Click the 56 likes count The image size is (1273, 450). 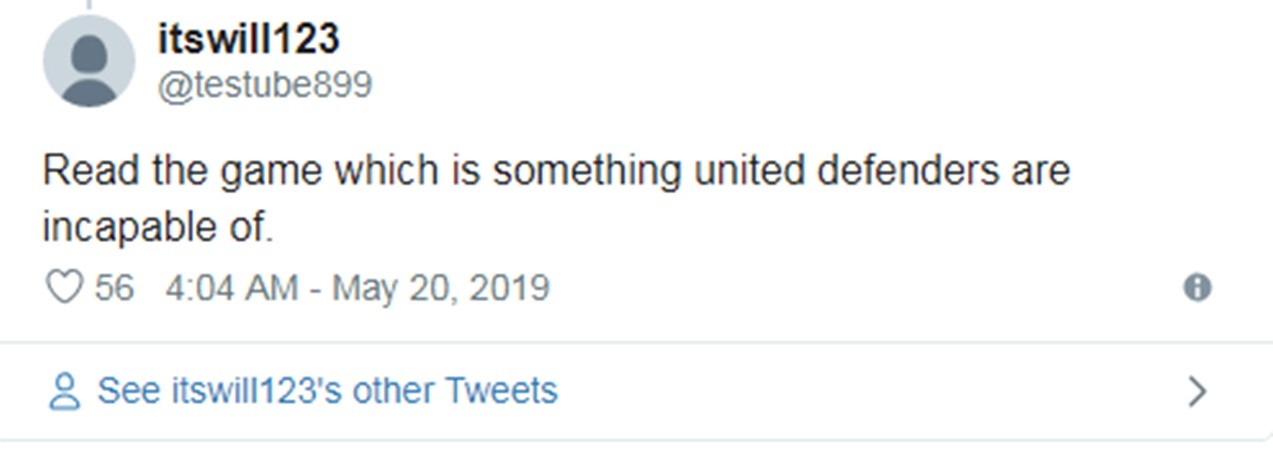pos(114,288)
